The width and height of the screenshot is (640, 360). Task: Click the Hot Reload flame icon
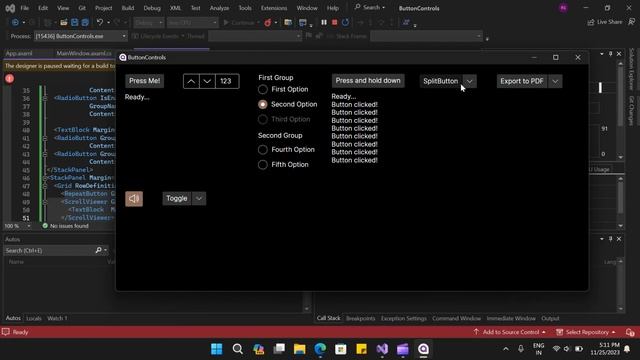(x=267, y=23)
